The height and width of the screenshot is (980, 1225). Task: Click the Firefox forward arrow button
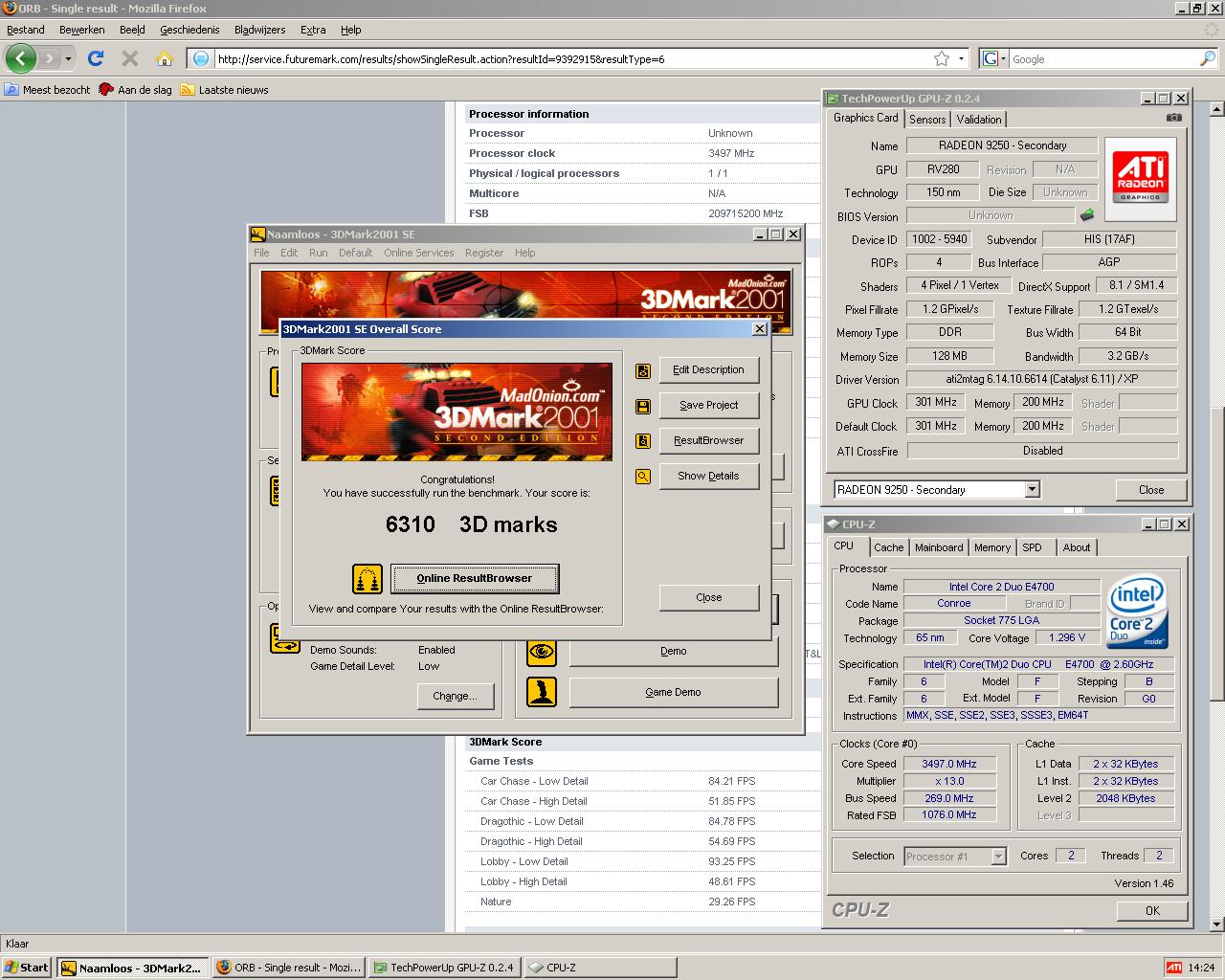point(51,58)
